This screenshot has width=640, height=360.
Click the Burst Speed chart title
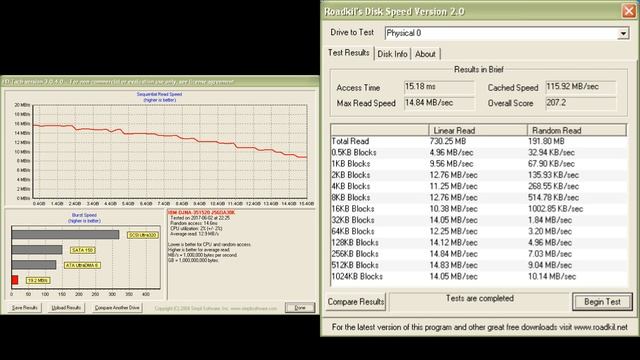pos(84,215)
